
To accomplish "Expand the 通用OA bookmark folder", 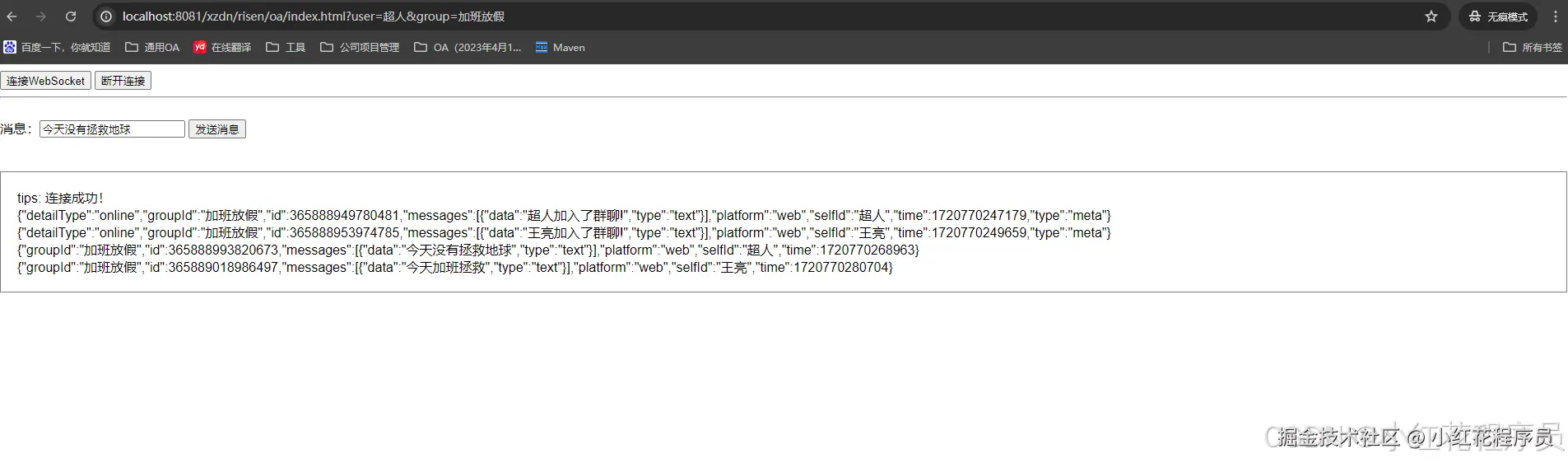I will 152,48.
